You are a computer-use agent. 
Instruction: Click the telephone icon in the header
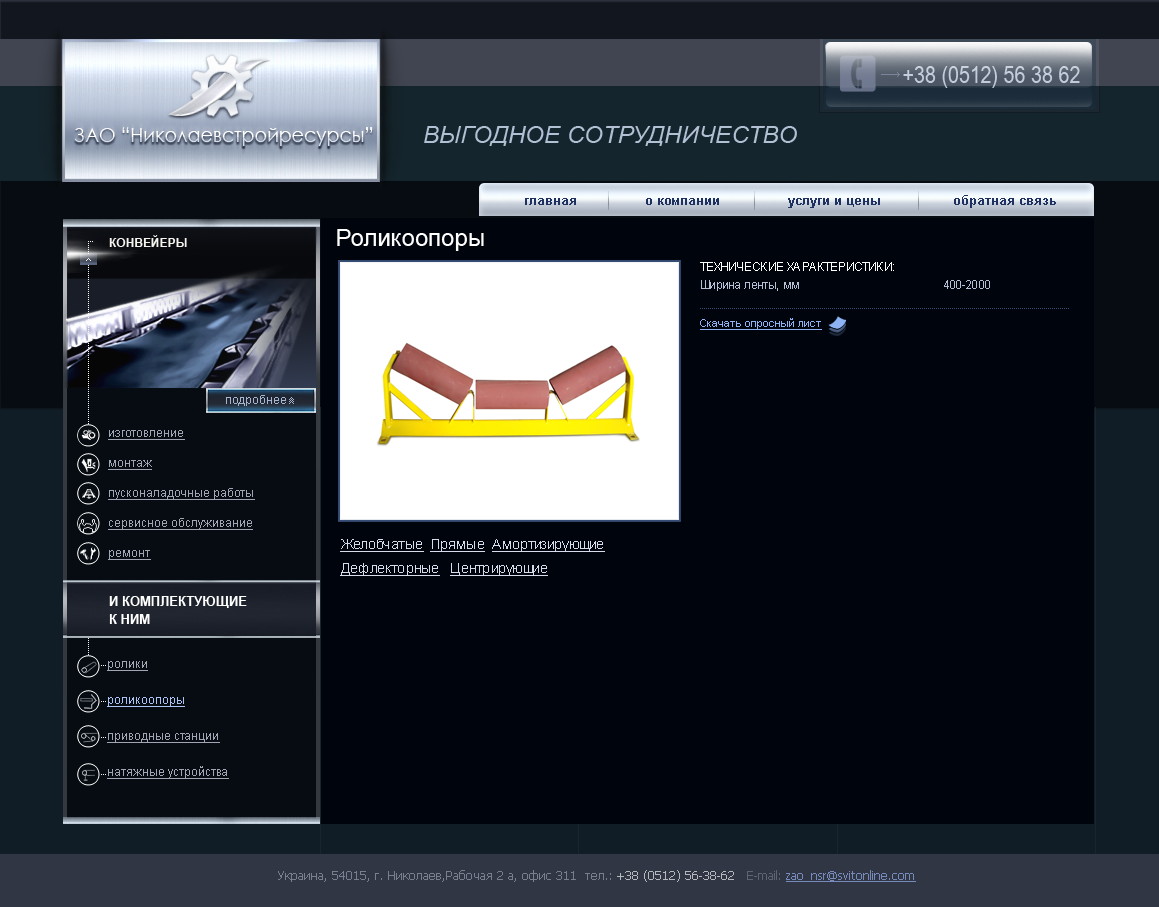point(857,75)
